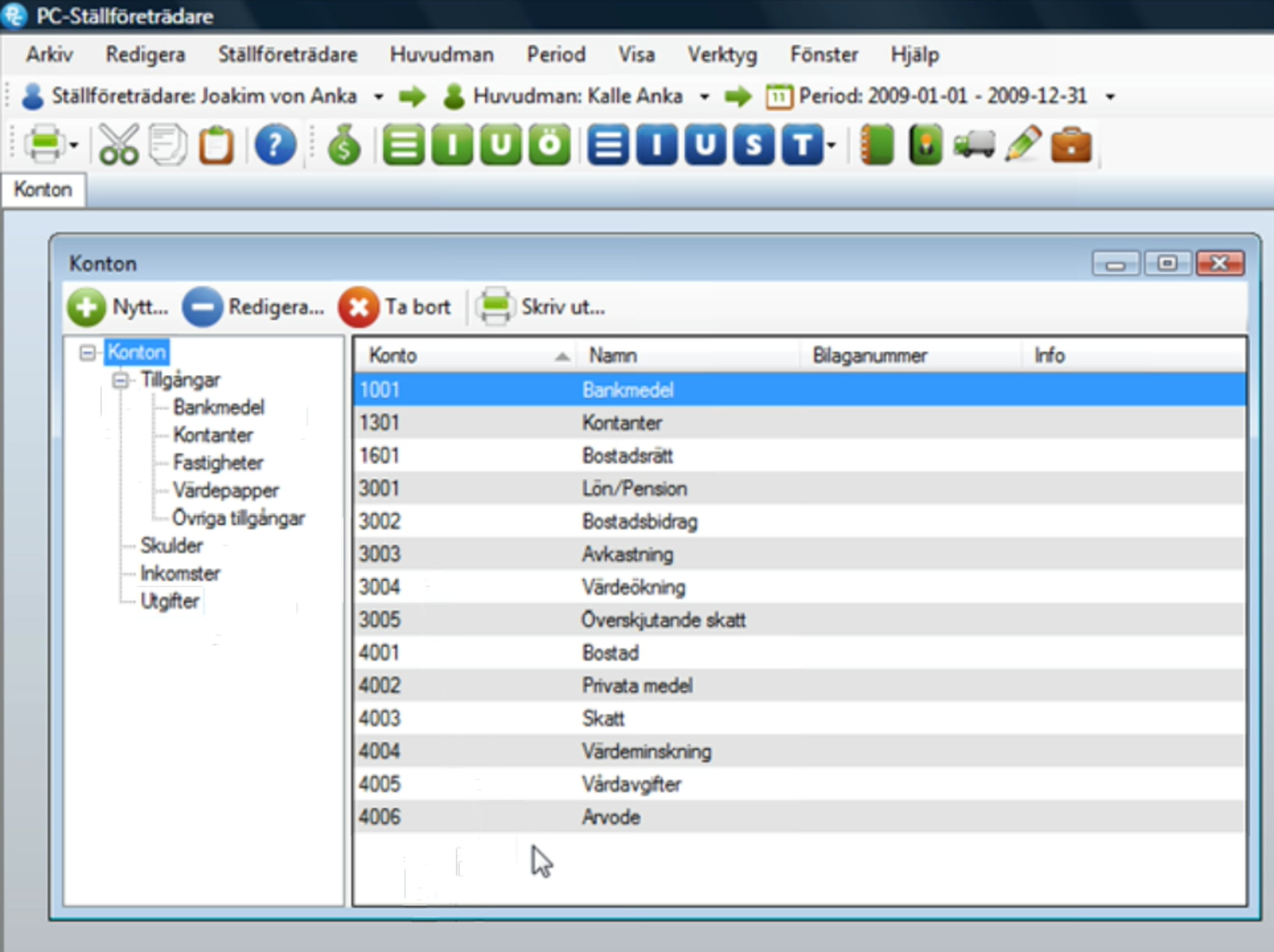Click the truck icon in toolbar

point(974,144)
